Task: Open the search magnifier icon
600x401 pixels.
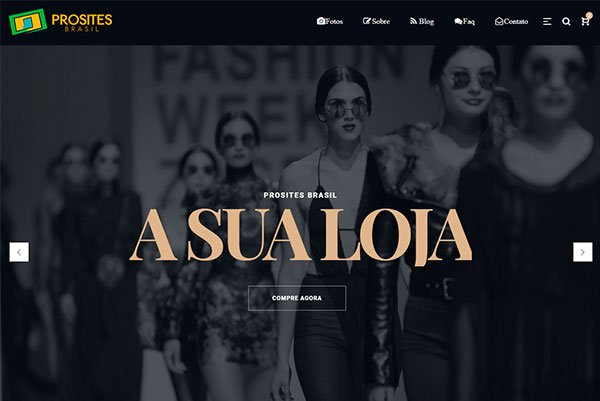Action: (x=566, y=22)
